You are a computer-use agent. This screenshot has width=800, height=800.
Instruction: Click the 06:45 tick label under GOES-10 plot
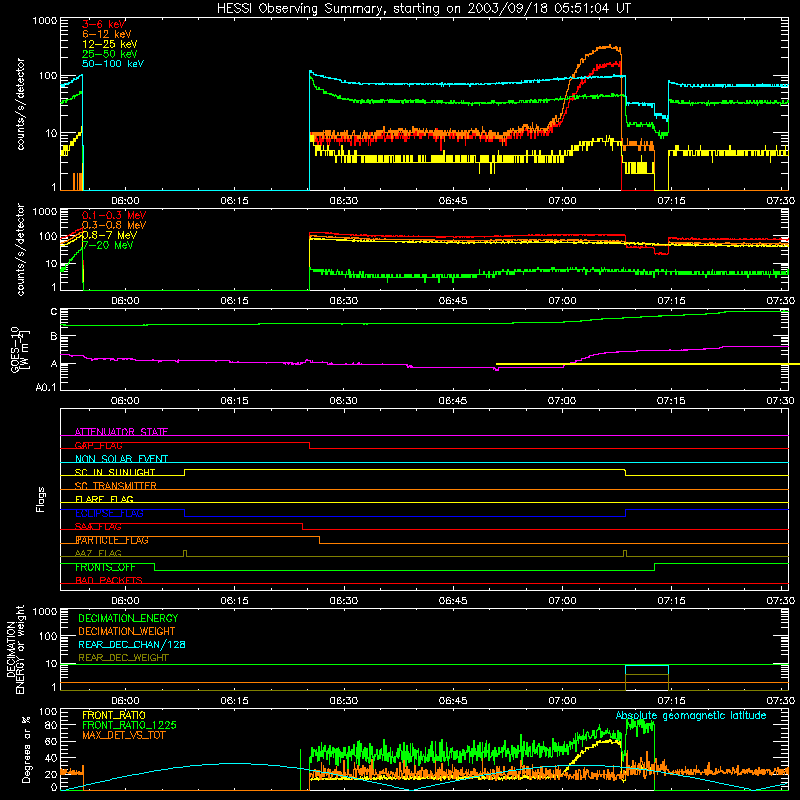point(453,401)
